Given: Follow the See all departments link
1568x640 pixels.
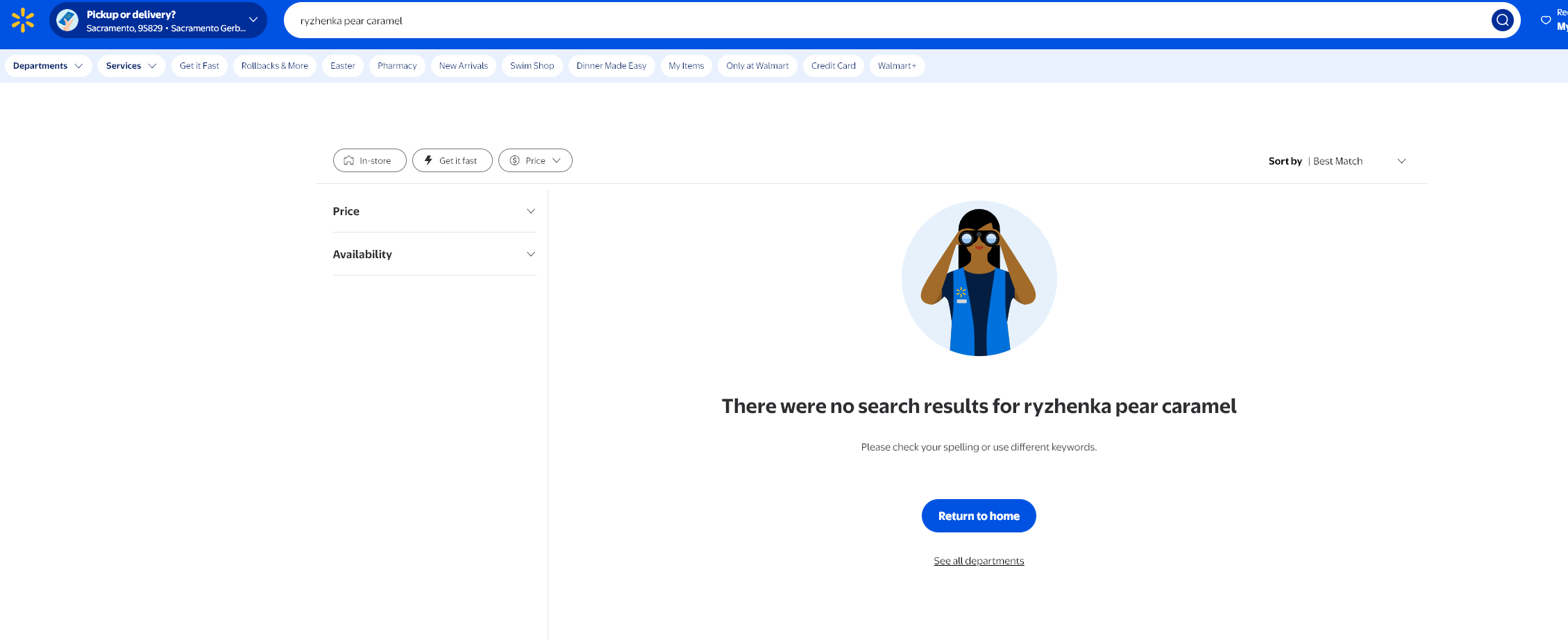Looking at the screenshot, I should pyautogui.click(x=979, y=561).
